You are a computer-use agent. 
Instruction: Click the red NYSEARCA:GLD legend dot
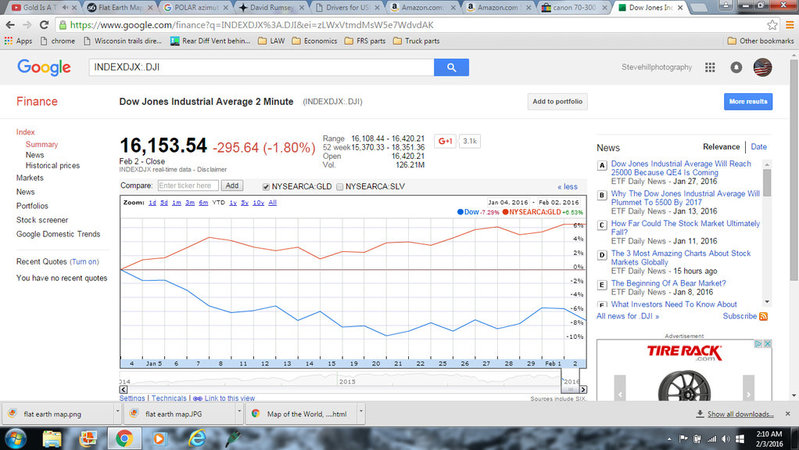tap(505, 212)
